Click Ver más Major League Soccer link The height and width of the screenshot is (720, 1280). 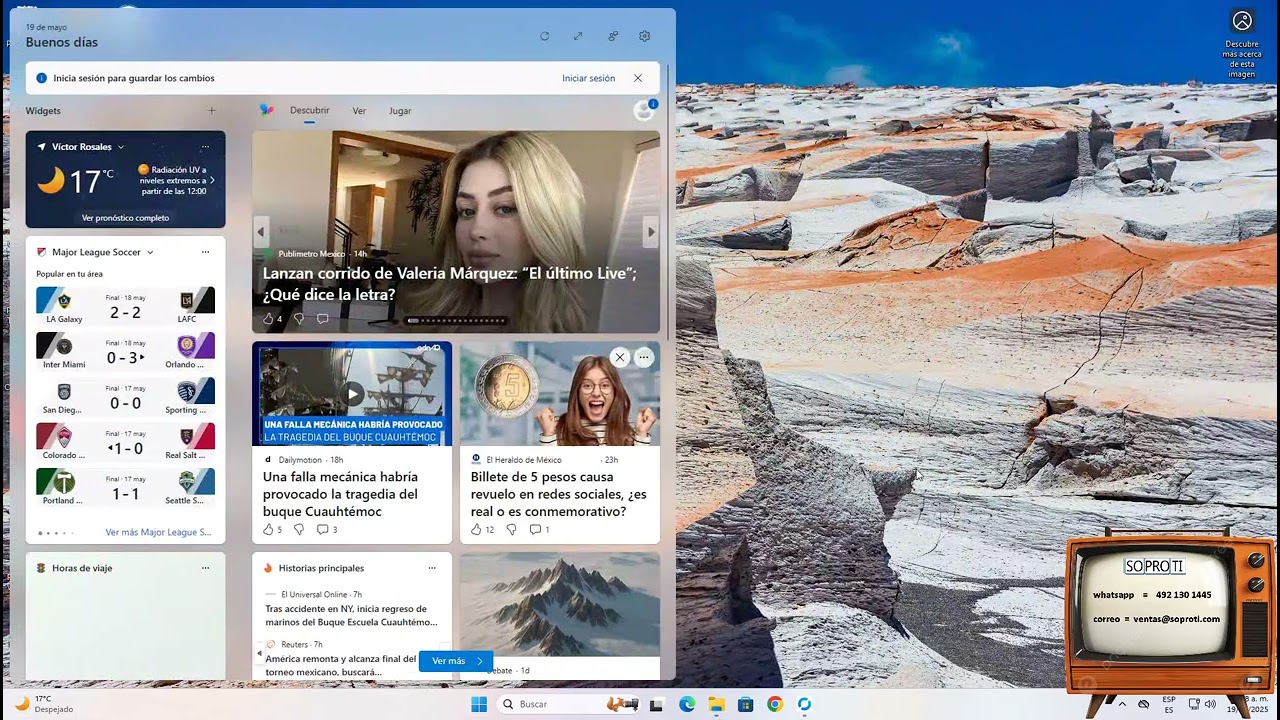click(x=158, y=532)
